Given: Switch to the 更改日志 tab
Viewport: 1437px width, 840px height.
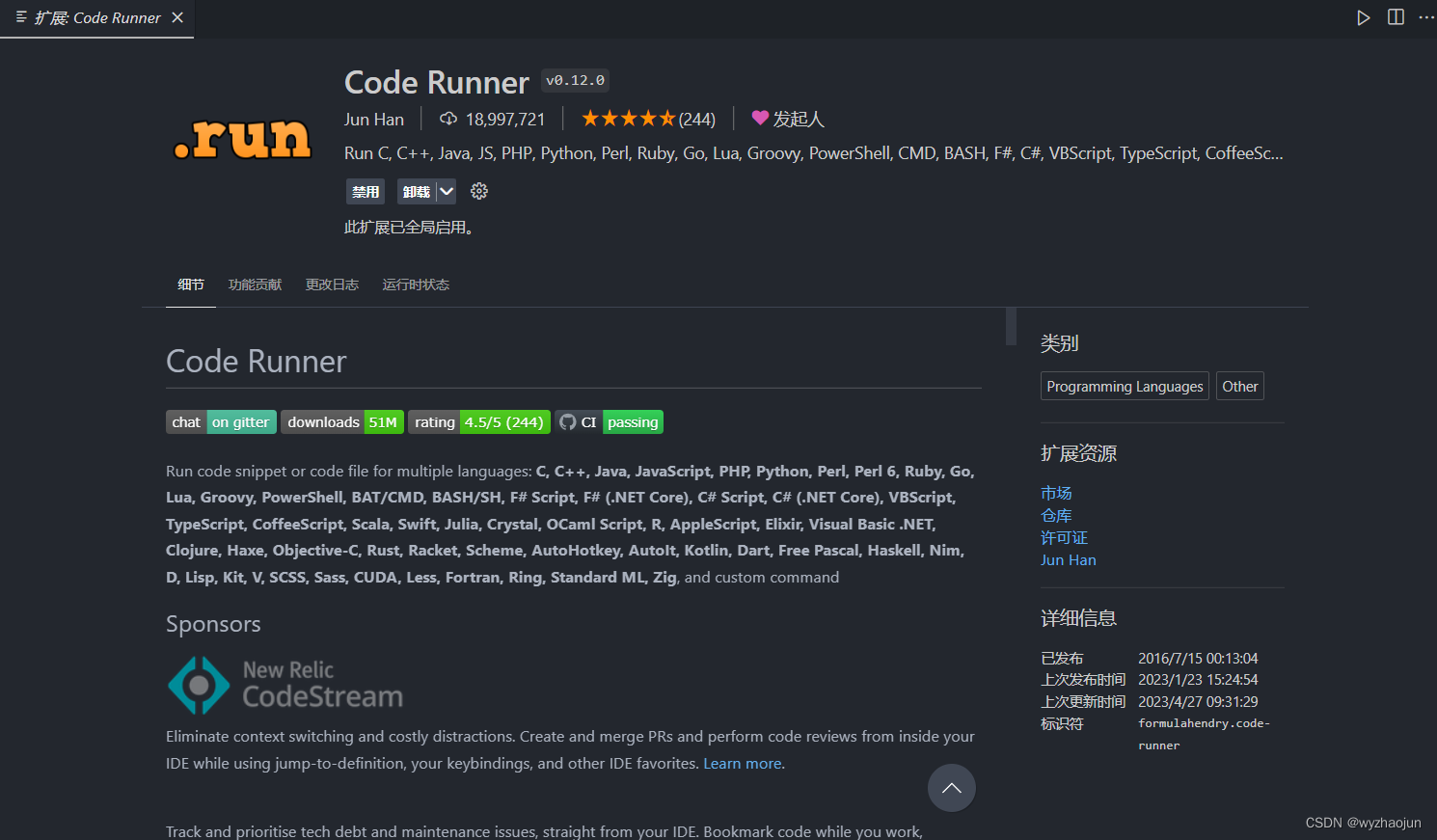Looking at the screenshot, I should coord(332,285).
